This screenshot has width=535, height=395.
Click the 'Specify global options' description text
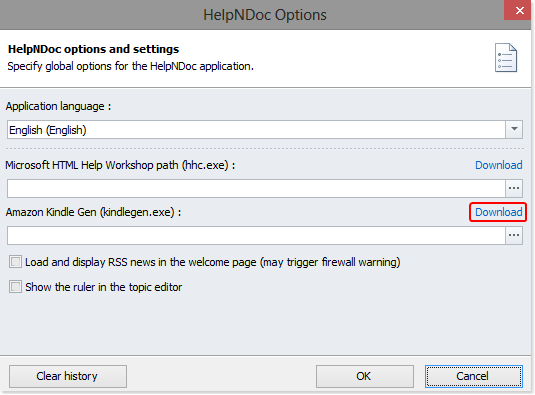click(131, 66)
